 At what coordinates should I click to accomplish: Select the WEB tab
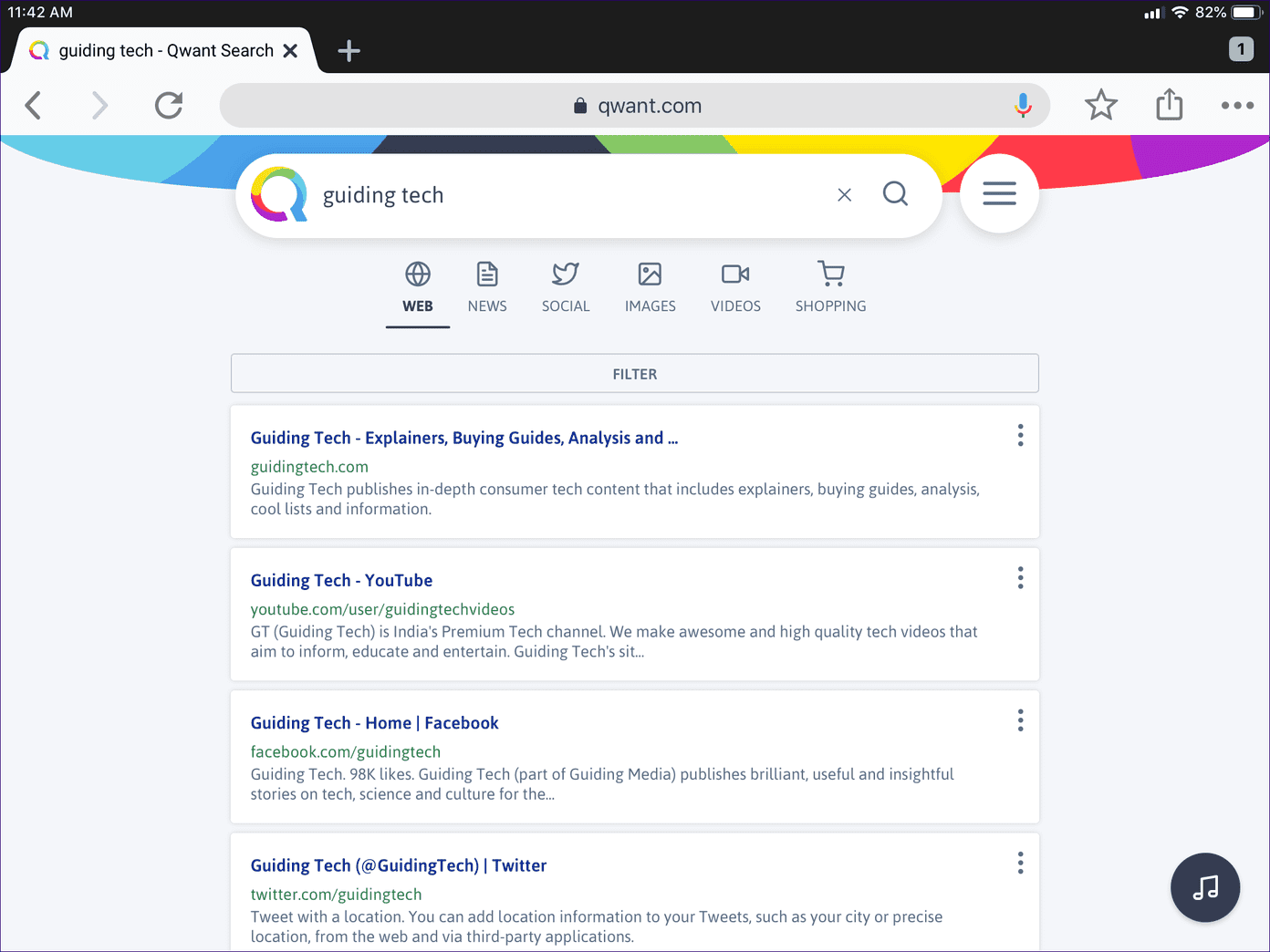(x=418, y=288)
